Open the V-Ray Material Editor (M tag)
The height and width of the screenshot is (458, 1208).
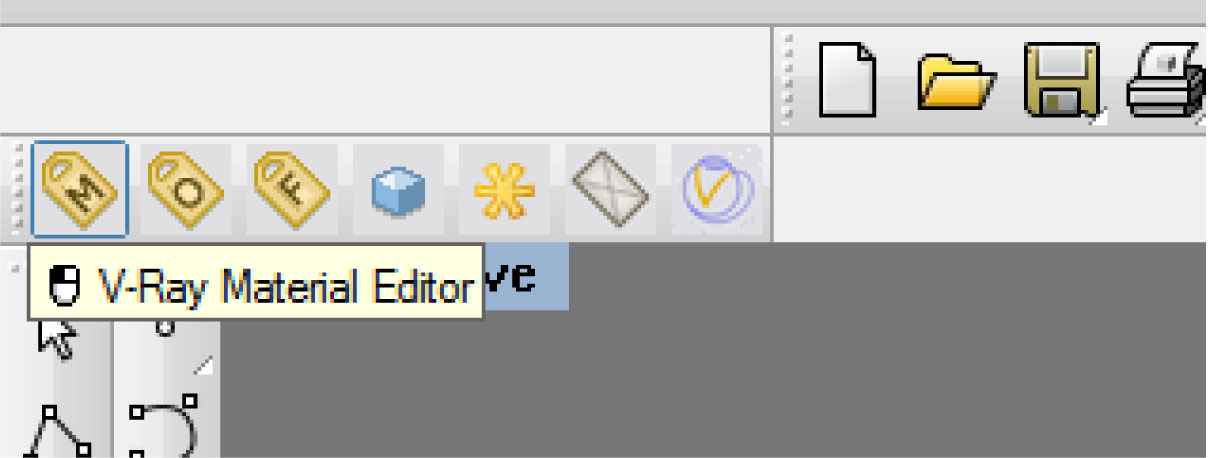point(80,187)
